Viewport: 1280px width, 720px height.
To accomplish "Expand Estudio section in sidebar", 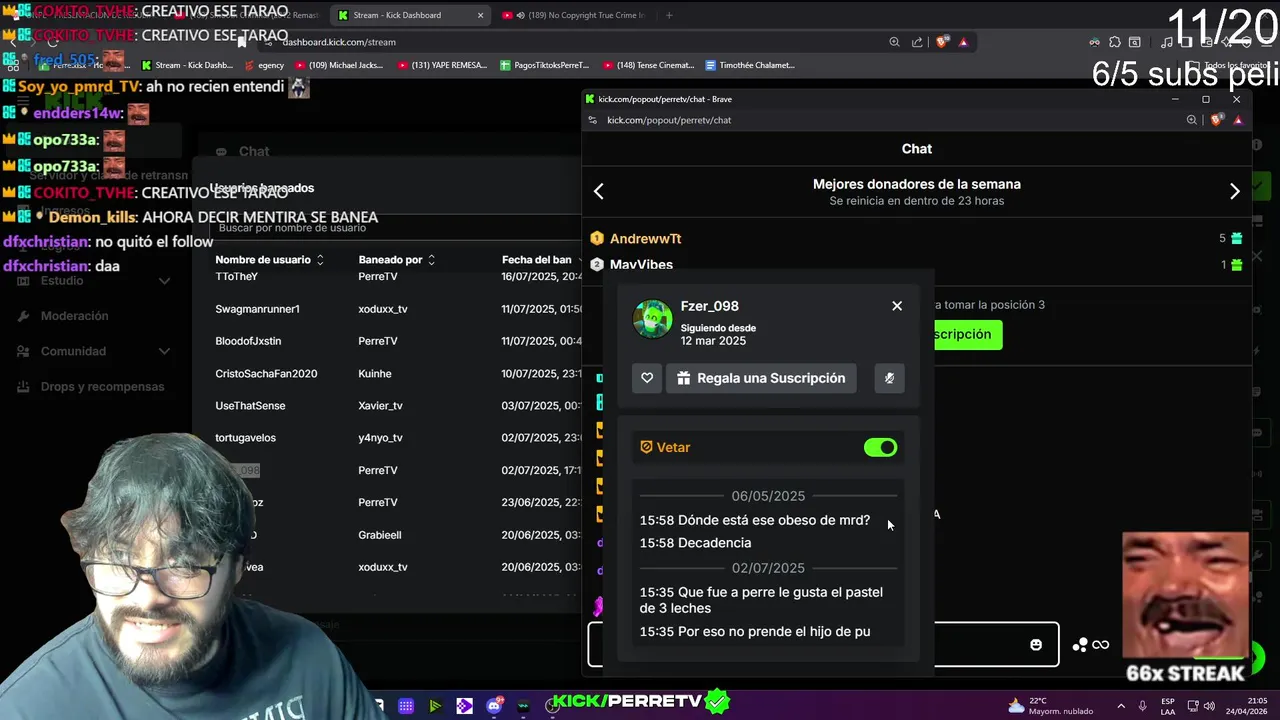I will point(95,281).
